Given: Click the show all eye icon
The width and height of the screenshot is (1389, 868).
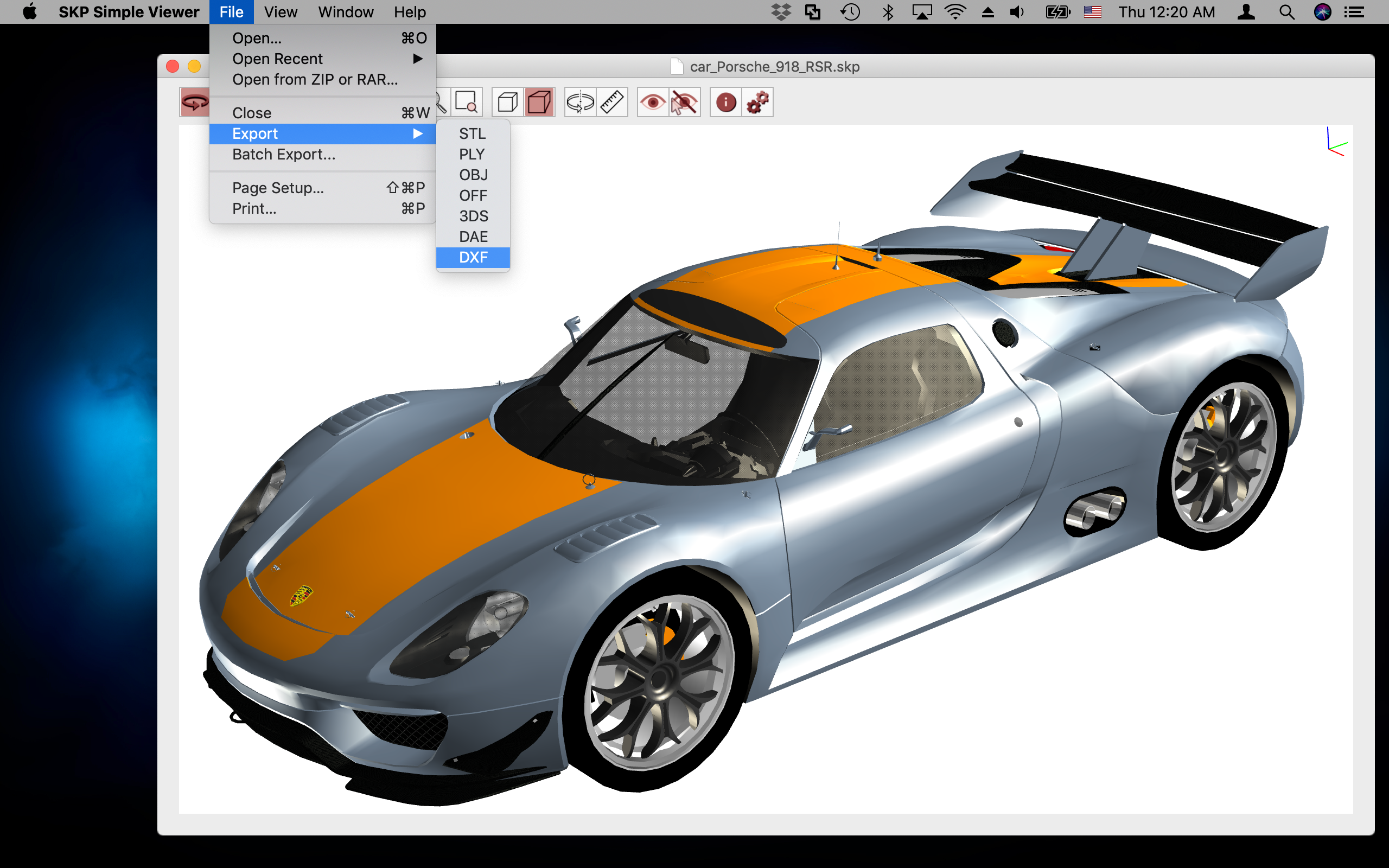Looking at the screenshot, I should (653, 103).
